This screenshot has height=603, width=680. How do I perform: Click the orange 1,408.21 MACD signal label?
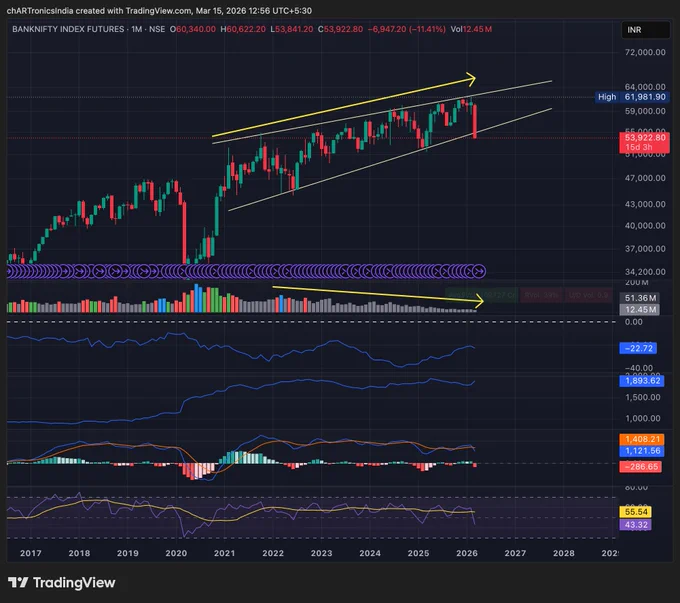click(642, 439)
